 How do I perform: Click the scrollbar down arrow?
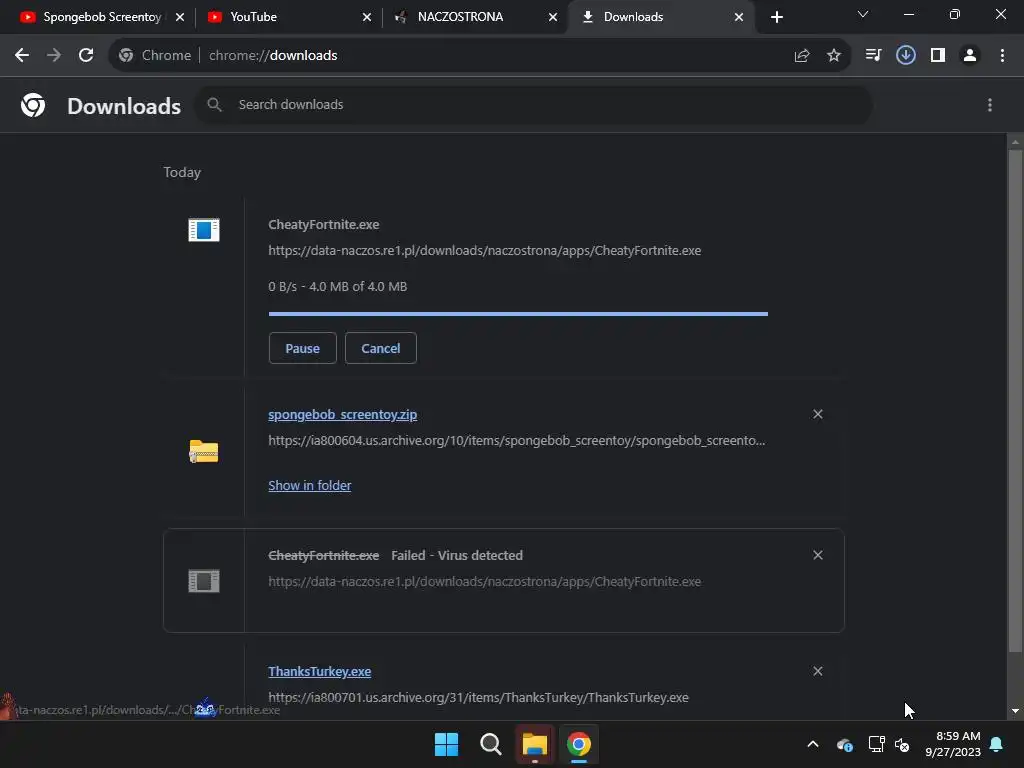point(1015,711)
